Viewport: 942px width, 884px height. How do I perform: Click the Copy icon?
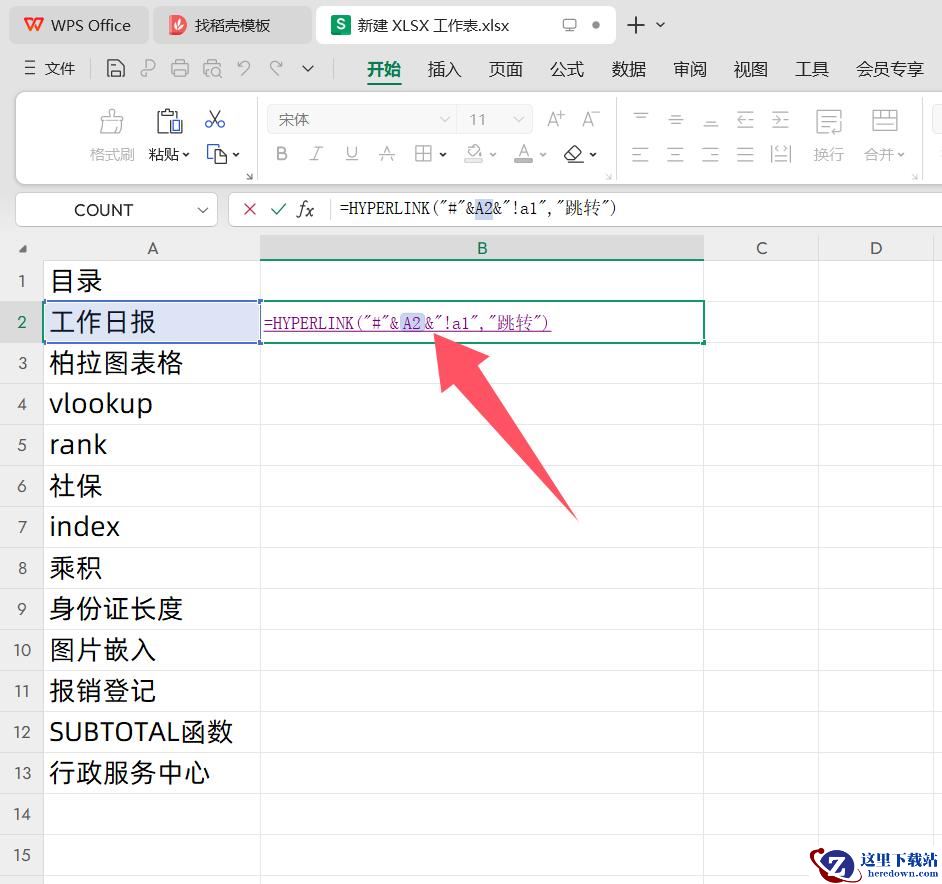216,154
